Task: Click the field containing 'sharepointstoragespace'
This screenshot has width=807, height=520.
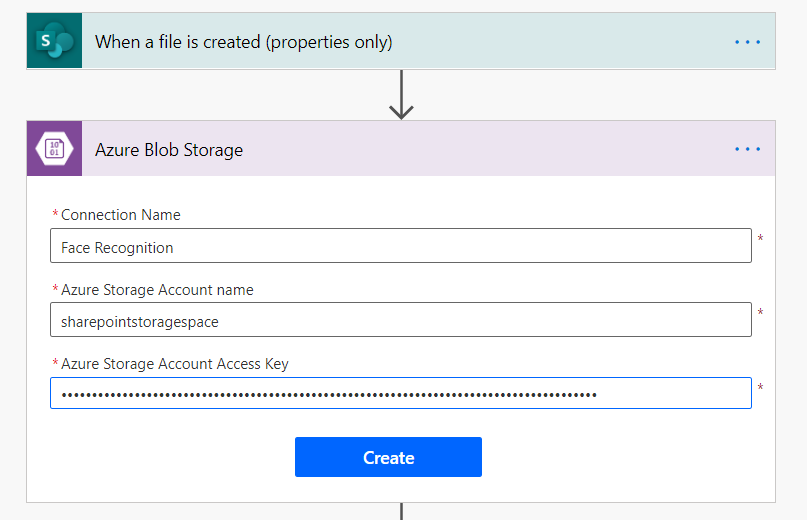Action: [x=400, y=320]
